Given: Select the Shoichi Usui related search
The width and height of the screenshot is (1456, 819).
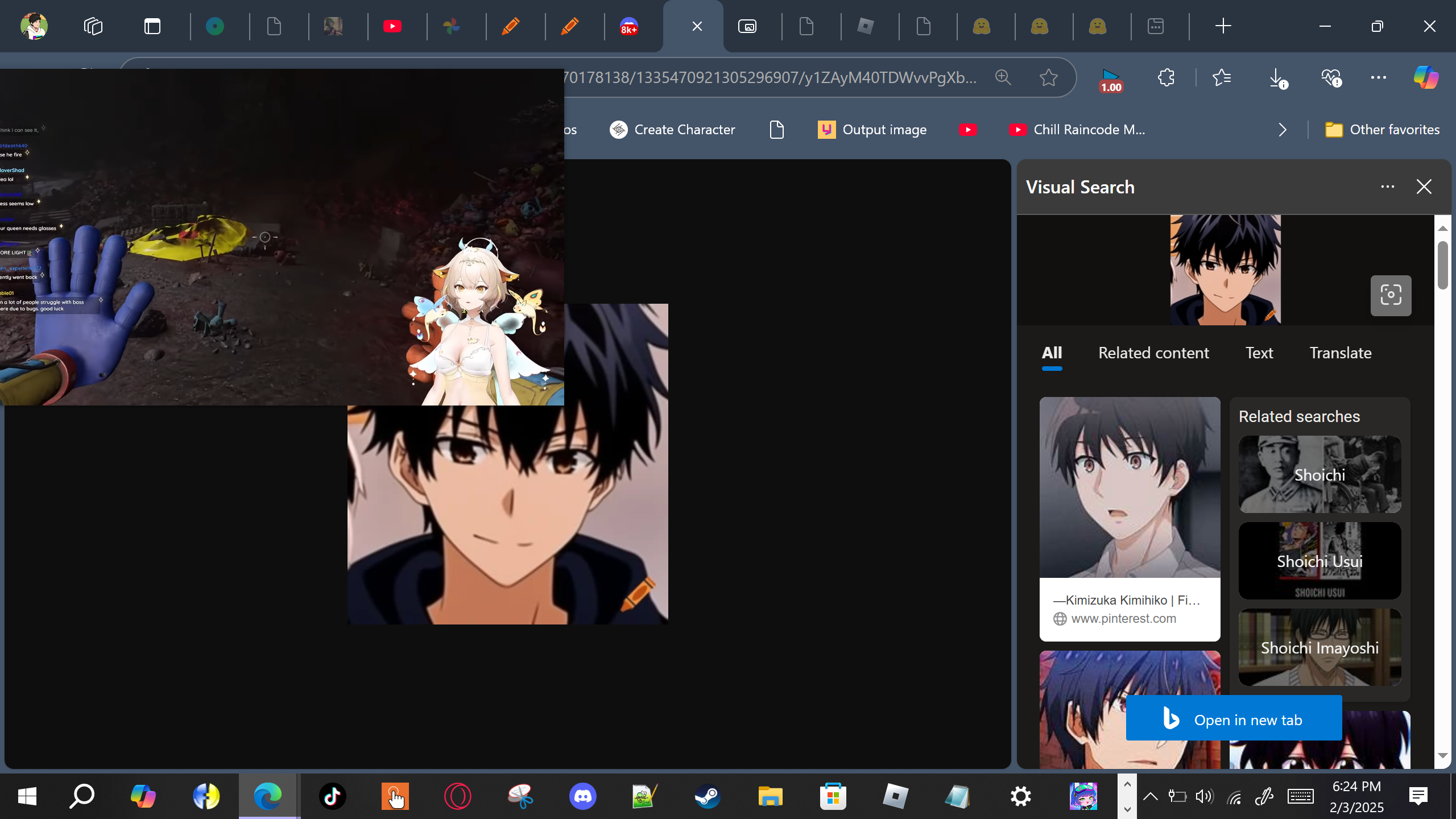Looking at the screenshot, I should point(1319,561).
